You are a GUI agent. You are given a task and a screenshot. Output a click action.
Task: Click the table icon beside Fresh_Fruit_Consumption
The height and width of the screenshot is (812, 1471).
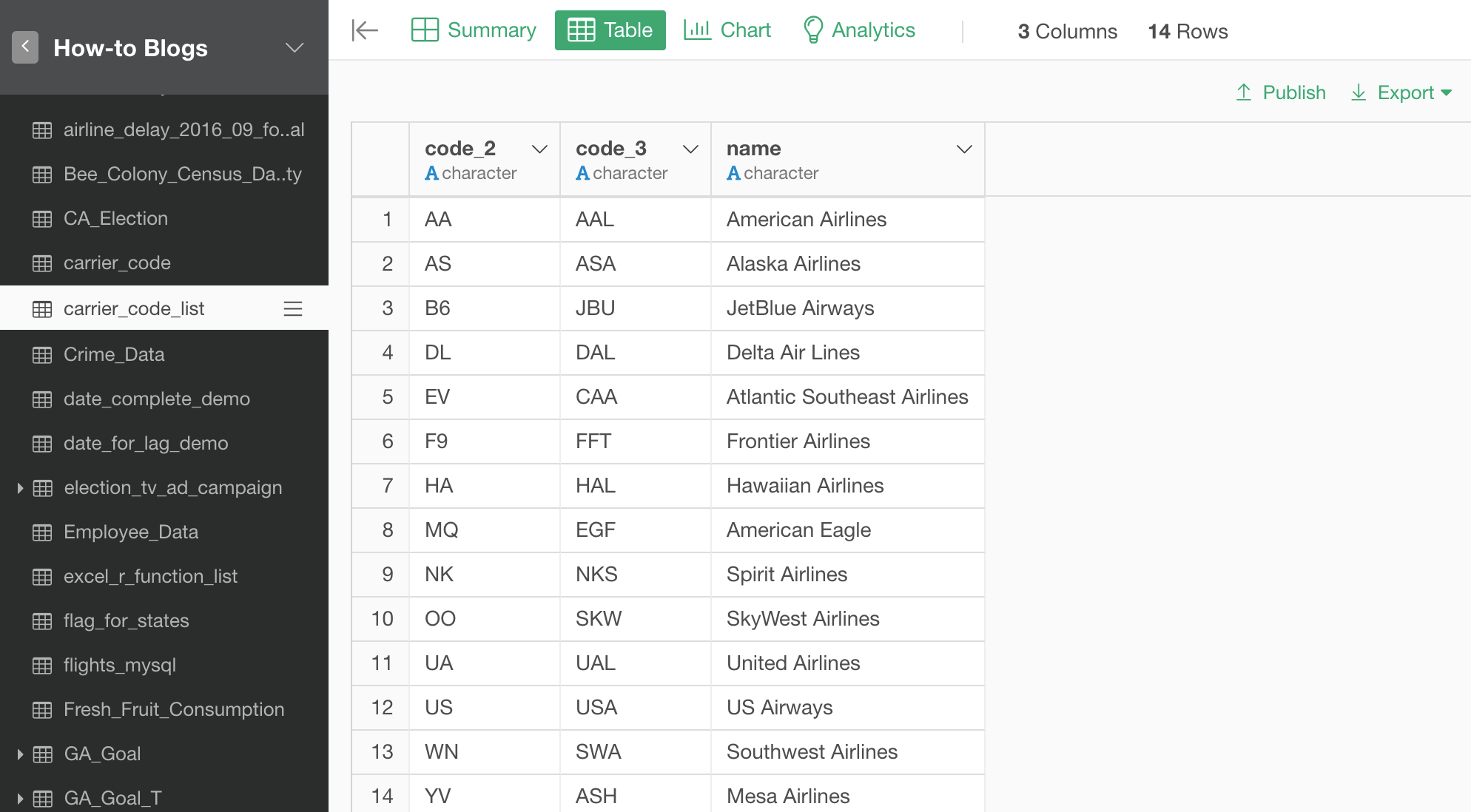click(42, 710)
